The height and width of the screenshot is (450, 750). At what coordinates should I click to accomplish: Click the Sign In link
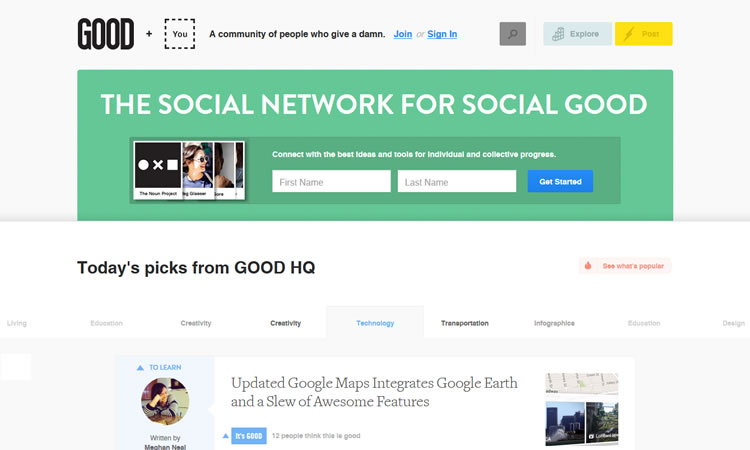pos(442,34)
